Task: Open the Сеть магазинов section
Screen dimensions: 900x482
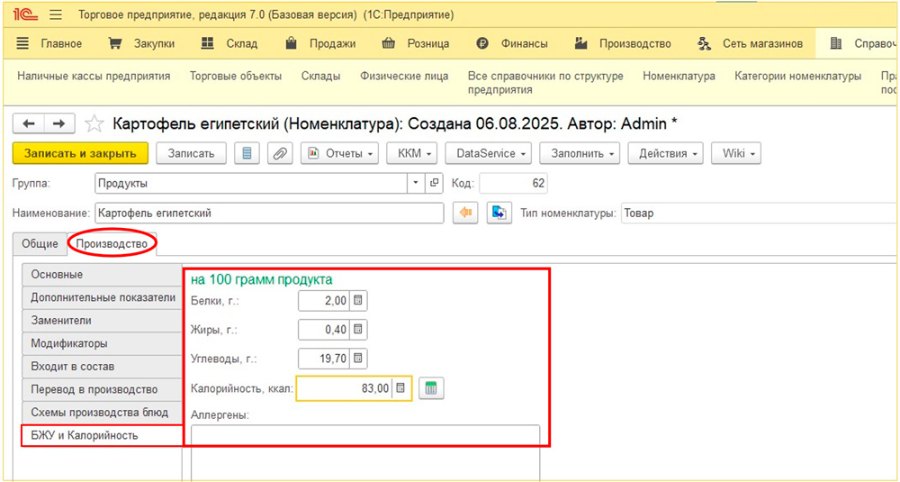Action: [x=750, y=44]
